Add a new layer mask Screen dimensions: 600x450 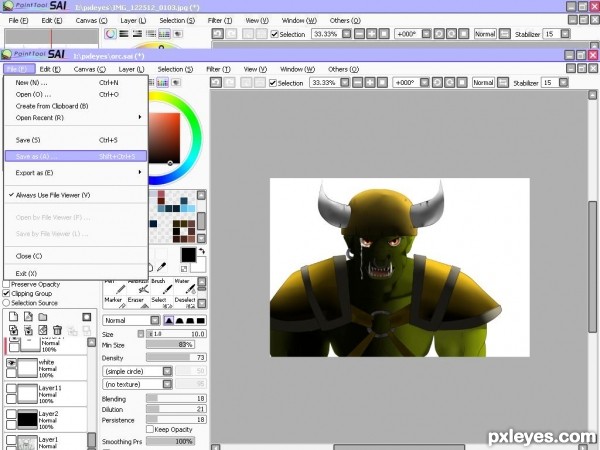pos(86,317)
